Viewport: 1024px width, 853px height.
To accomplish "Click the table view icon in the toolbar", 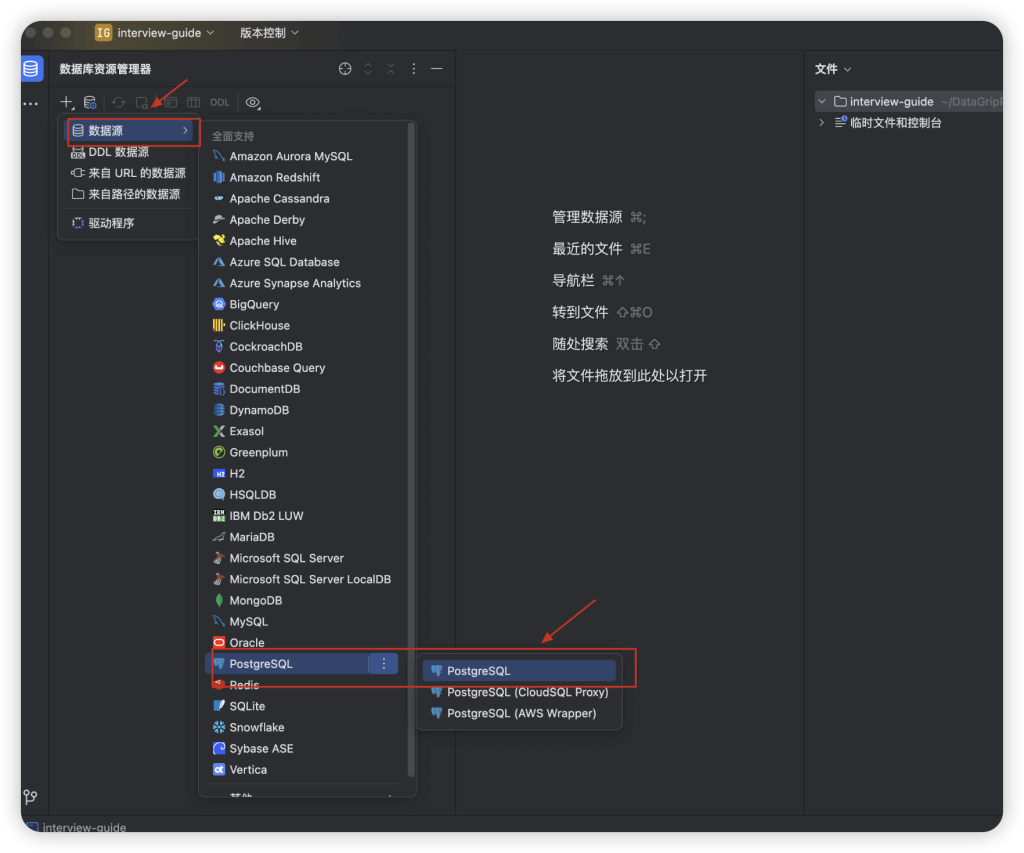I will [x=192, y=101].
